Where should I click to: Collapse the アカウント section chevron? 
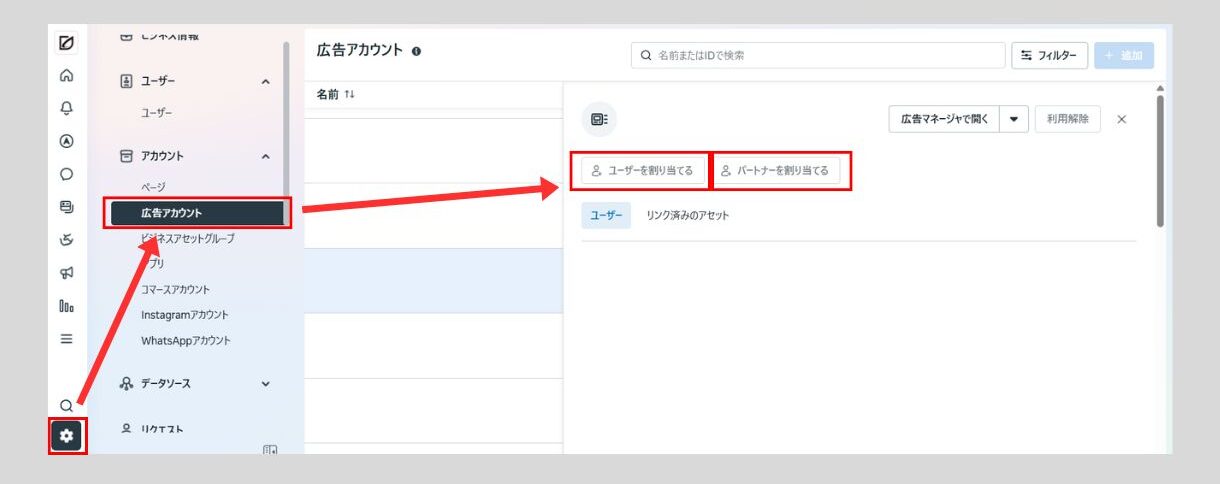pos(265,156)
